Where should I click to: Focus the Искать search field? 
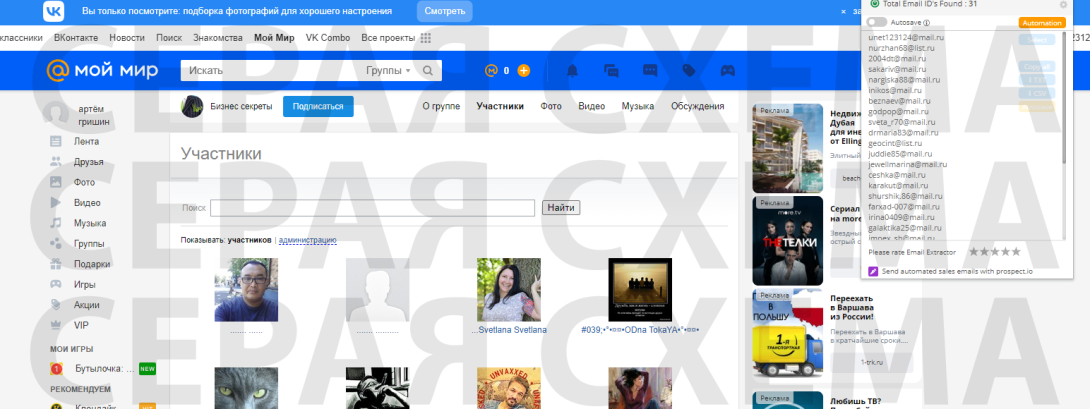pyautogui.click(x=271, y=70)
